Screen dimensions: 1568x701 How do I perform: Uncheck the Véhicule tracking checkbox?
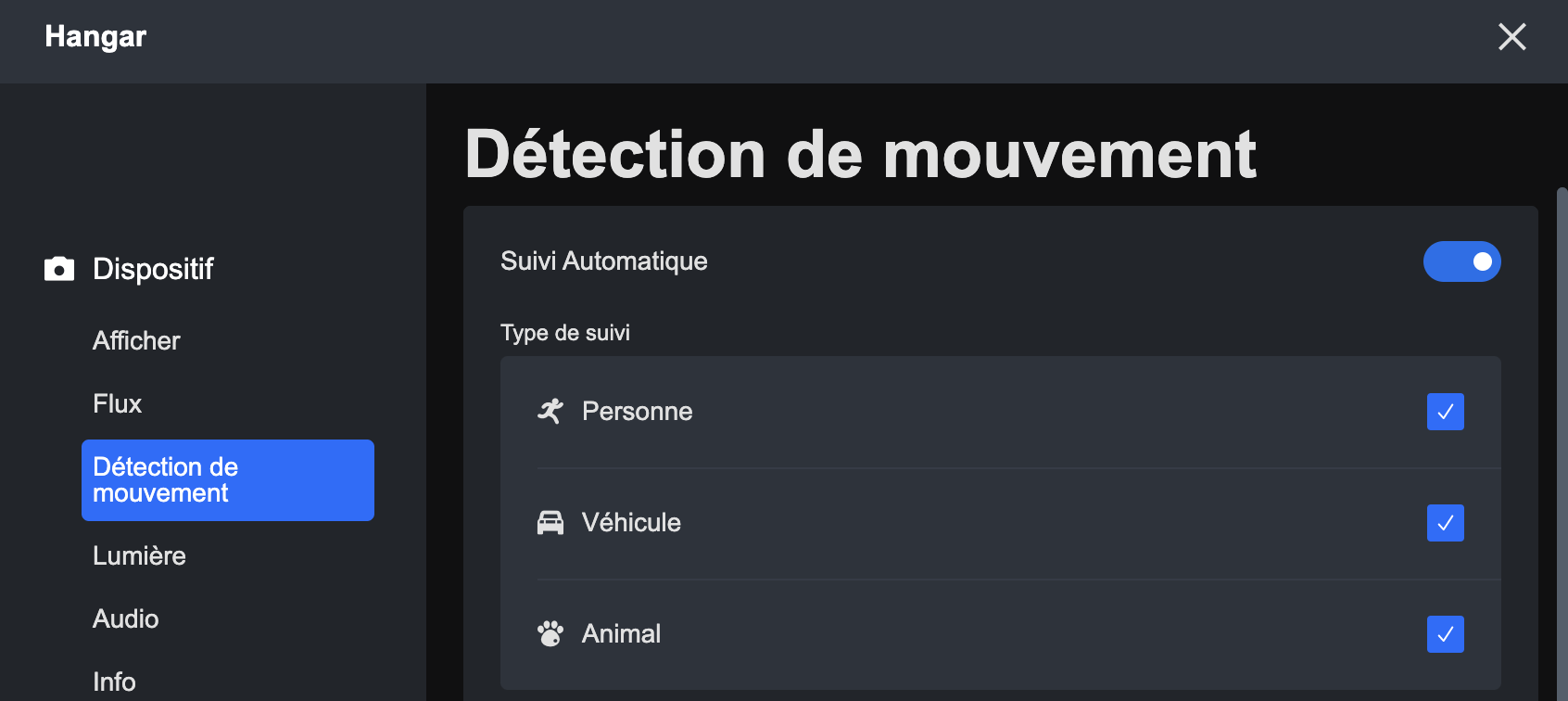[1445, 523]
